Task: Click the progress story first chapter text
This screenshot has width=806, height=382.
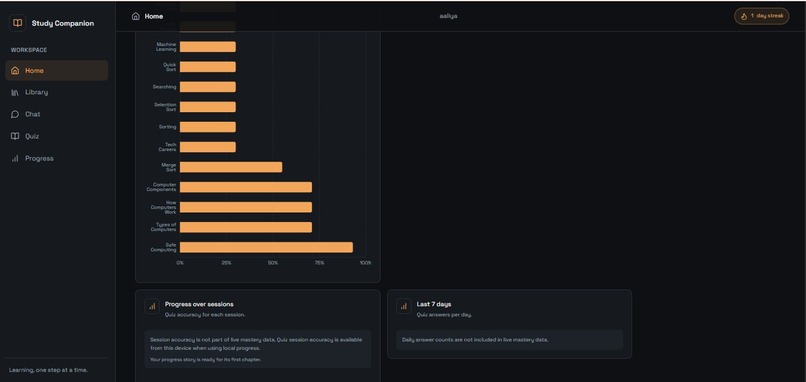Action: pyautogui.click(x=206, y=359)
